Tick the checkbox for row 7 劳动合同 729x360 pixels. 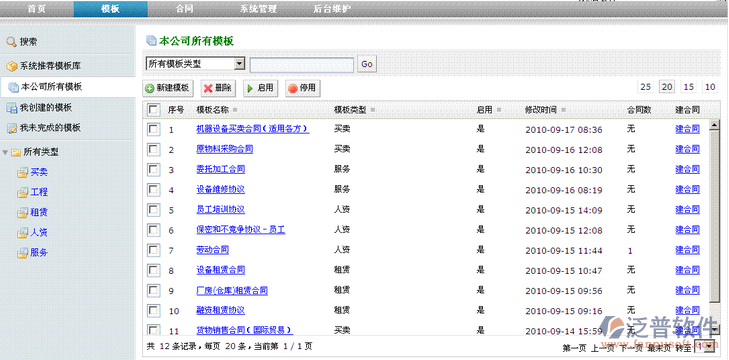pyautogui.click(x=153, y=250)
